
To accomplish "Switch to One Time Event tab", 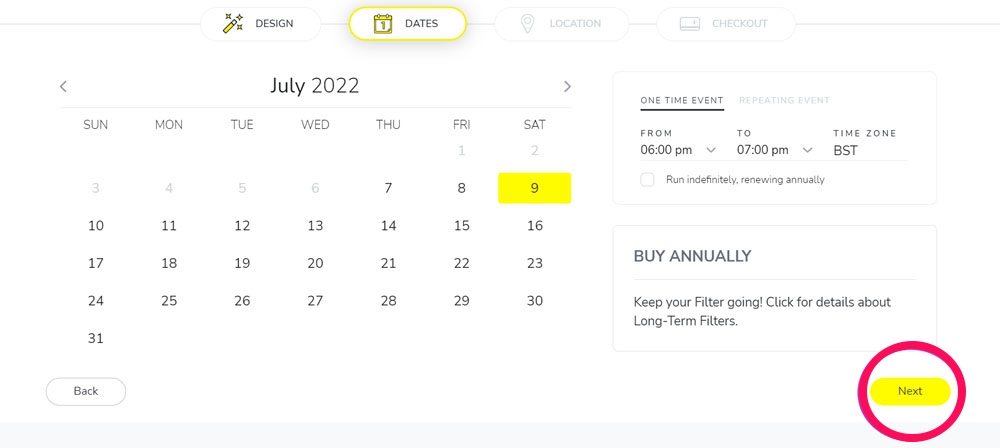I will 681,100.
